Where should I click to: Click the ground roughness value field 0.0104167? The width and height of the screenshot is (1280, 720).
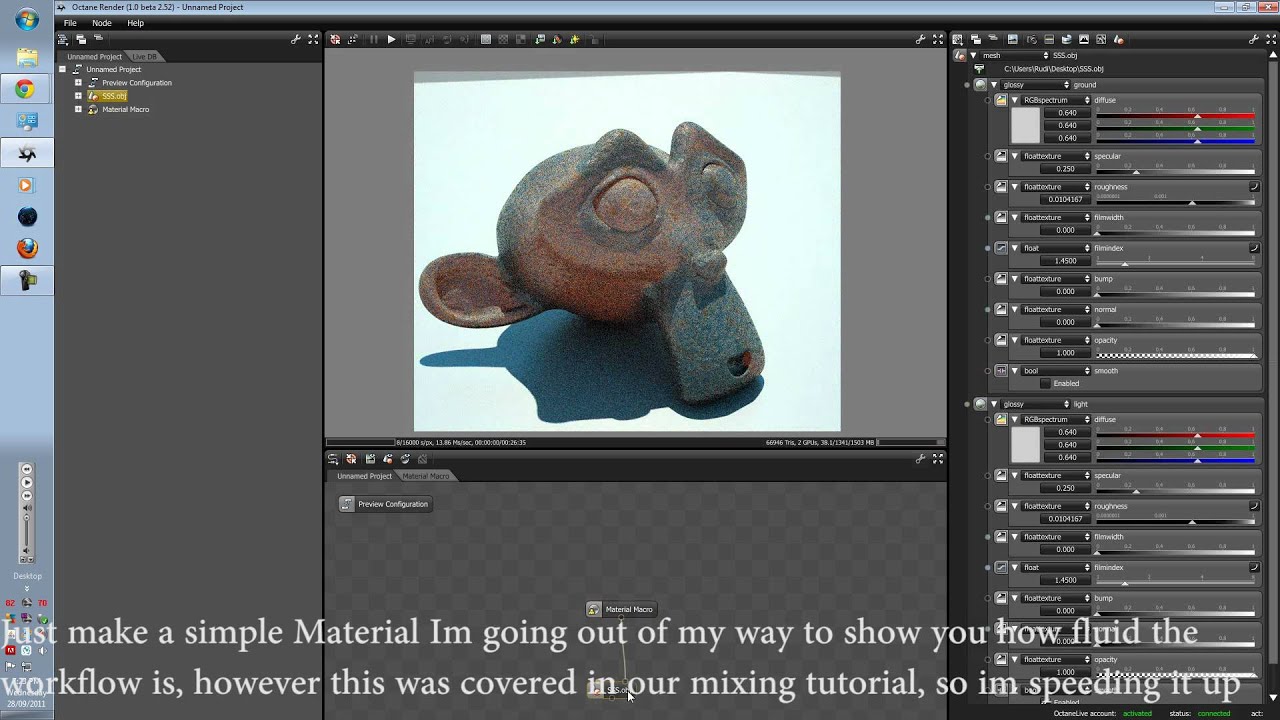pos(1064,199)
